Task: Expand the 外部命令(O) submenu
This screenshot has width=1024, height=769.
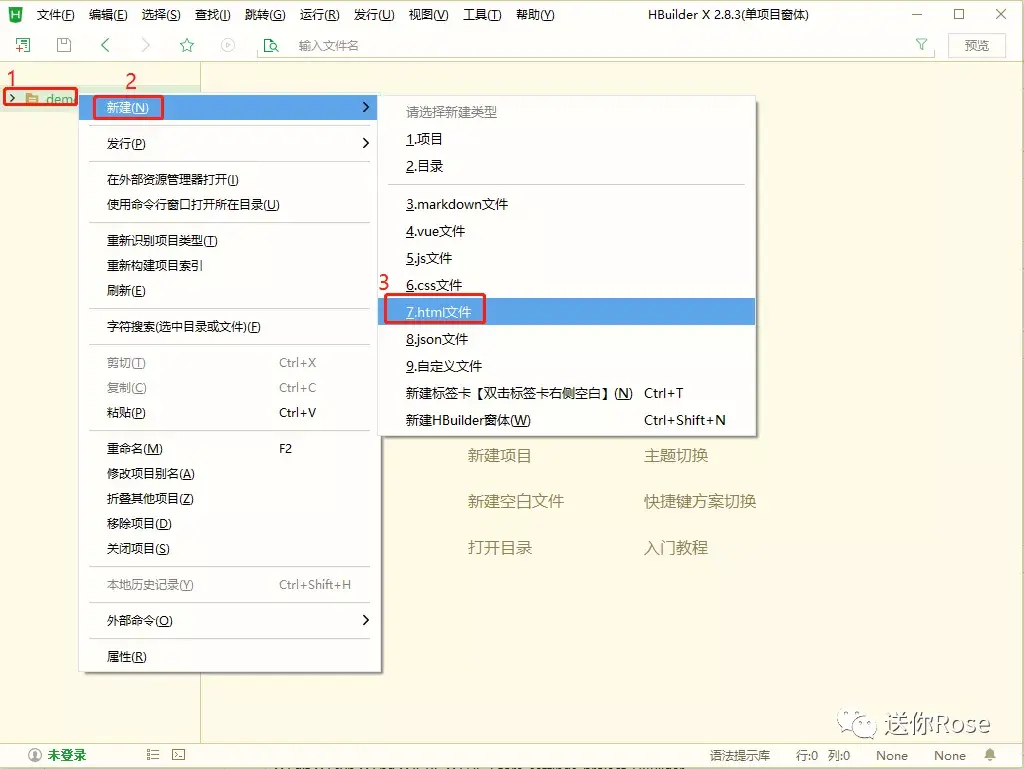Action: tap(367, 620)
